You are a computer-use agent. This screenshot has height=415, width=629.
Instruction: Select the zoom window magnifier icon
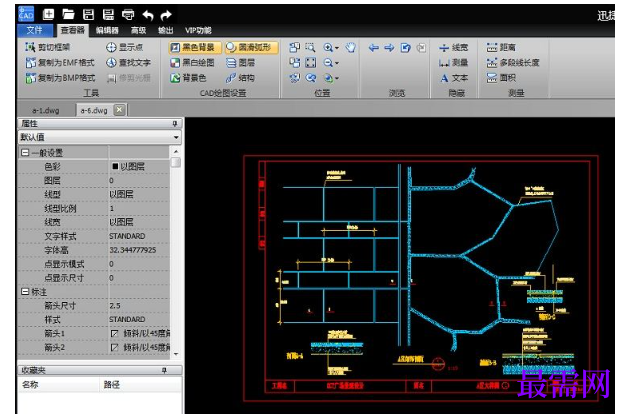pyautogui.click(x=310, y=48)
